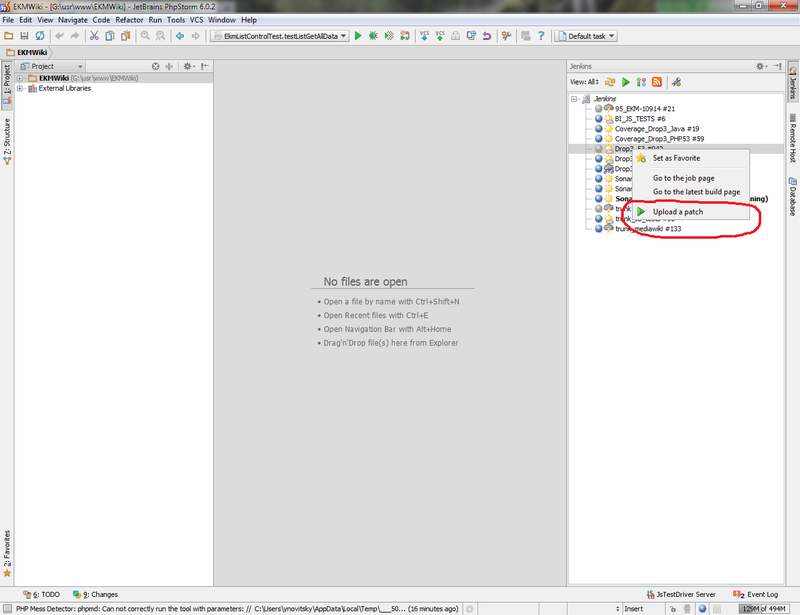Run with Coverage from the toolbar

point(387,35)
